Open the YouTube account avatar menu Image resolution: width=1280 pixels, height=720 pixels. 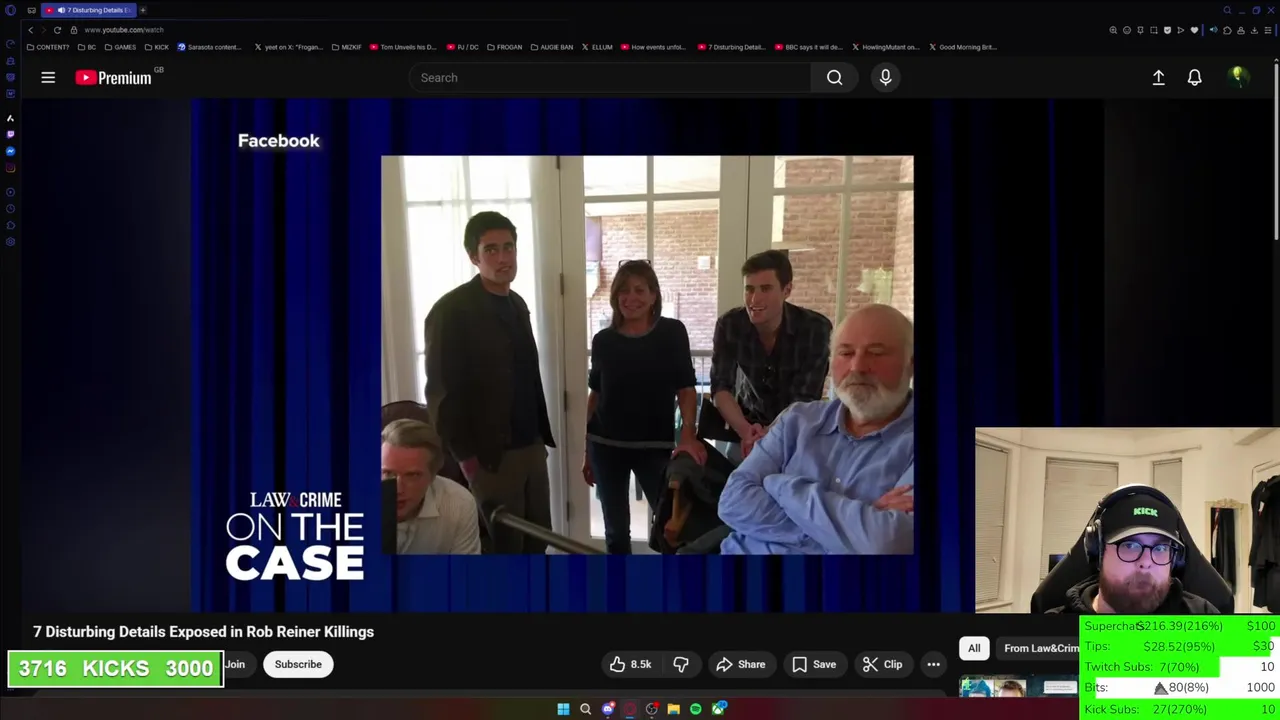[x=1237, y=77]
